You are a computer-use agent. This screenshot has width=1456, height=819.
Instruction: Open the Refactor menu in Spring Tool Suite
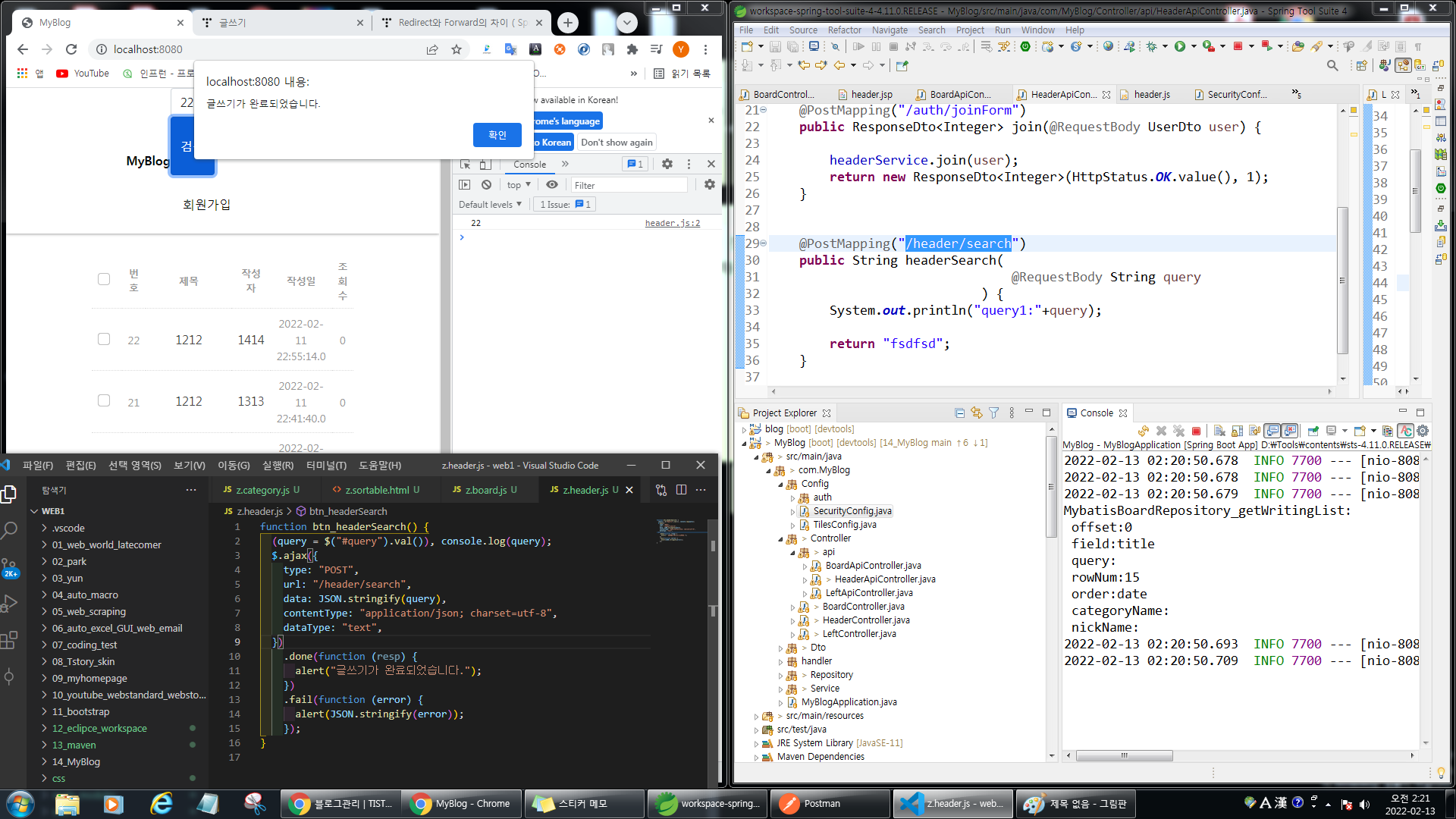pyautogui.click(x=844, y=30)
